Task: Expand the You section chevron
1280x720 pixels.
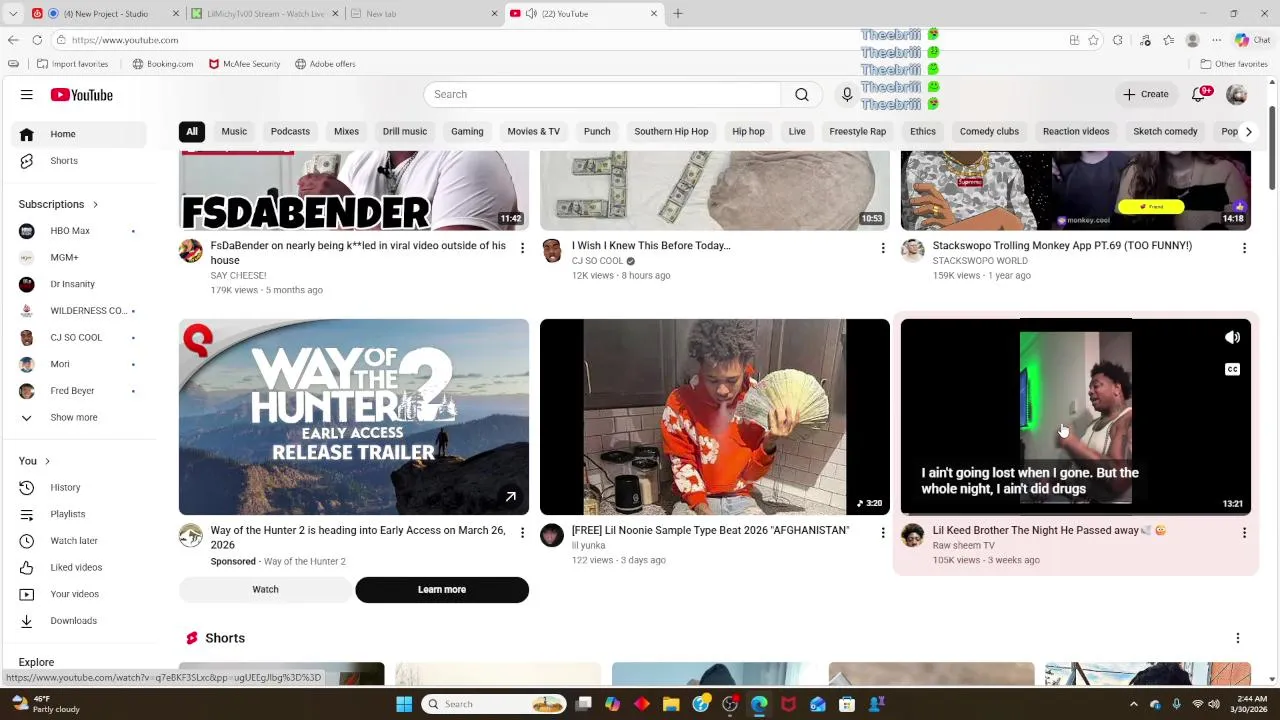Action: point(47,461)
